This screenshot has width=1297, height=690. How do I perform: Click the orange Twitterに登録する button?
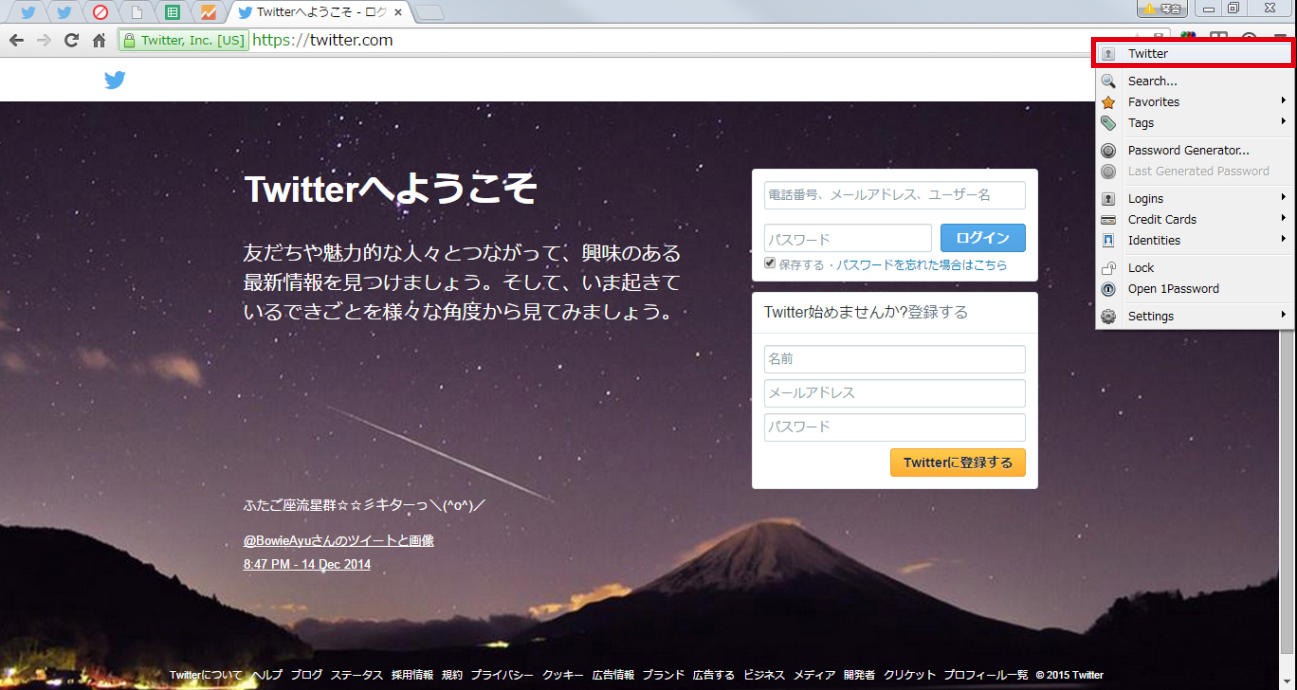pyautogui.click(x=958, y=463)
